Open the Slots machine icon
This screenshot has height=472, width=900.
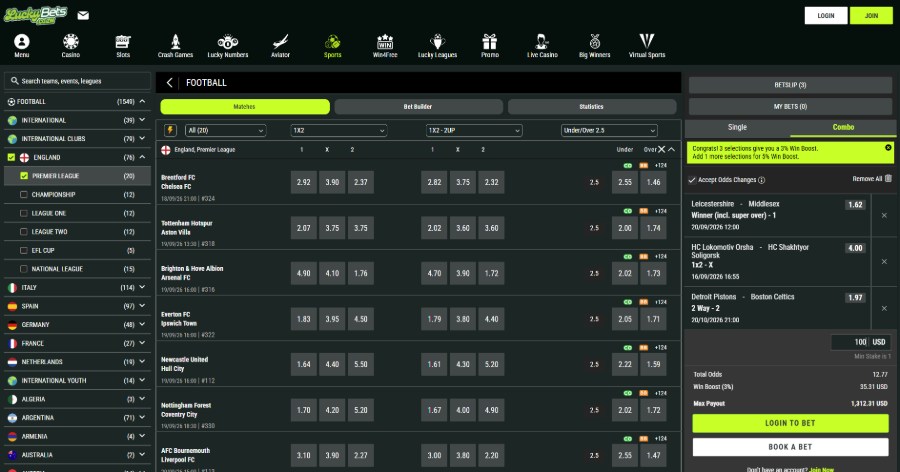point(123,42)
